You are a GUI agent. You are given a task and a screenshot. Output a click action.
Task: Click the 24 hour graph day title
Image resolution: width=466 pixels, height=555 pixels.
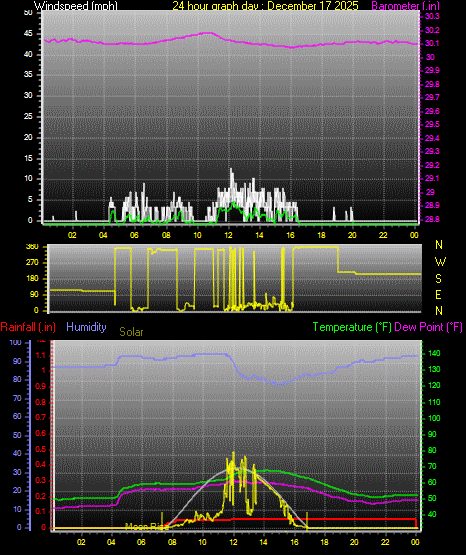(x=265, y=6)
